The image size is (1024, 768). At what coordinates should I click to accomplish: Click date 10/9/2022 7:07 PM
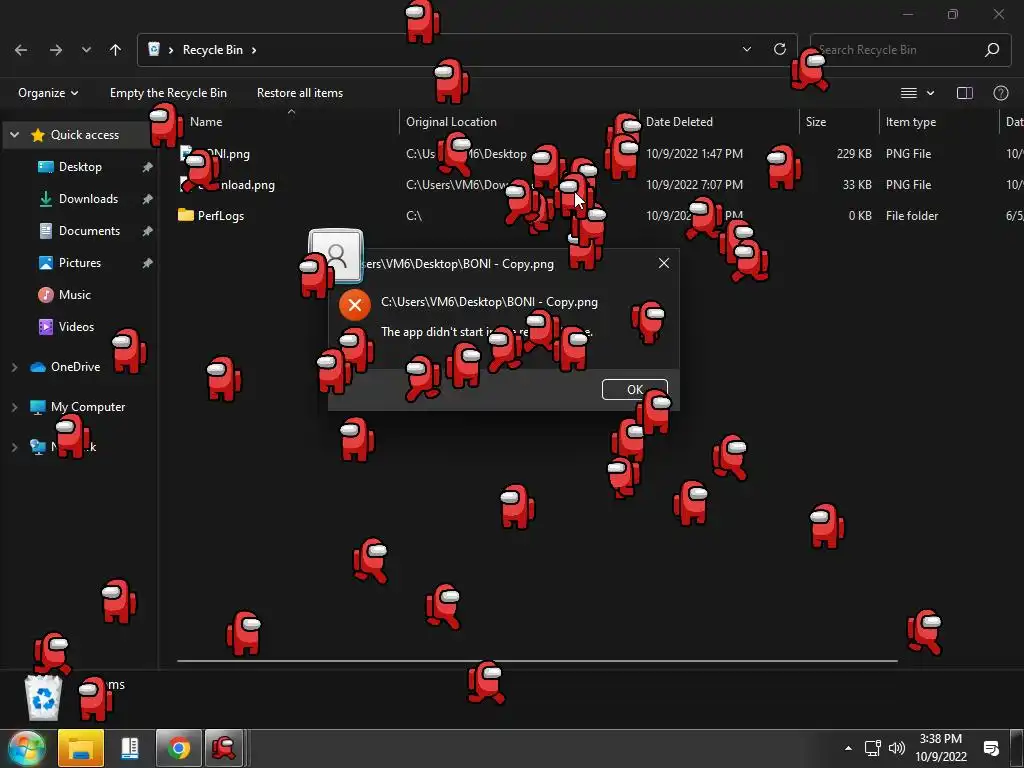tap(694, 185)
